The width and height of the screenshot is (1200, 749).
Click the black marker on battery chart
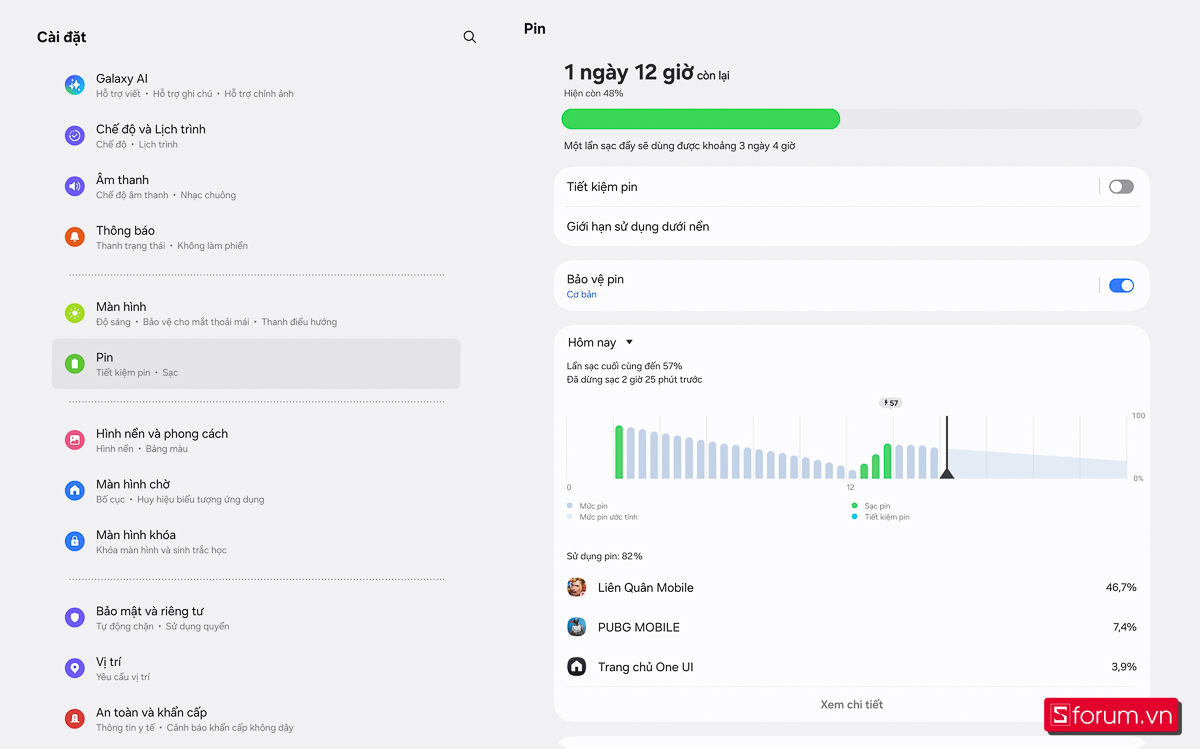pyautogui.click(x=947, y=472)
